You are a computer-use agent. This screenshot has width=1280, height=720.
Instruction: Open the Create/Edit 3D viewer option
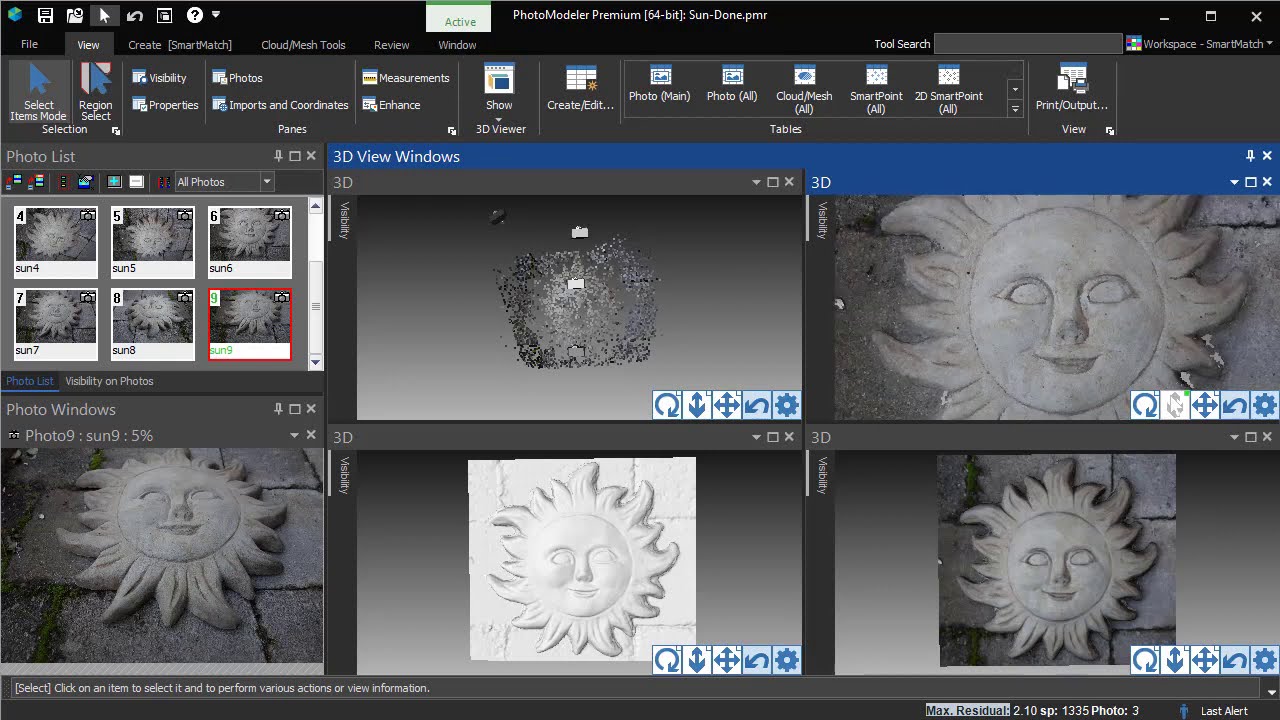(x=580, y=89)
